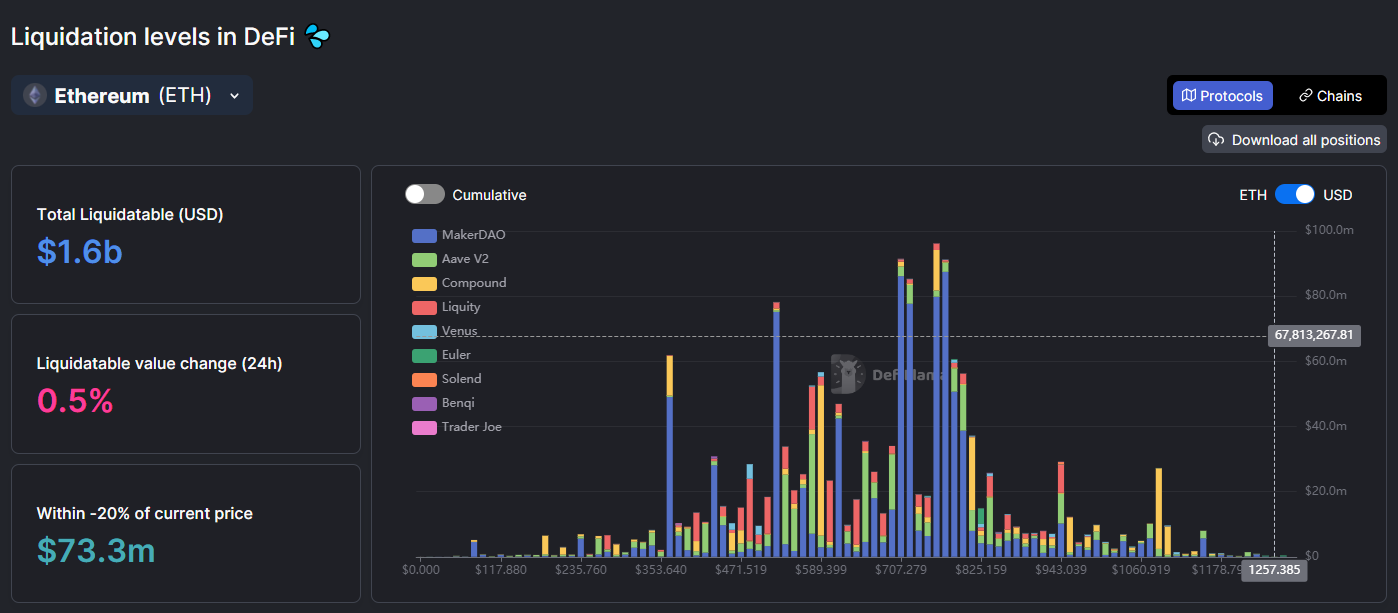1398x613 pixels.
Task: Toggle MakerDAO legend swatch
Action: (x=424, y=235)
